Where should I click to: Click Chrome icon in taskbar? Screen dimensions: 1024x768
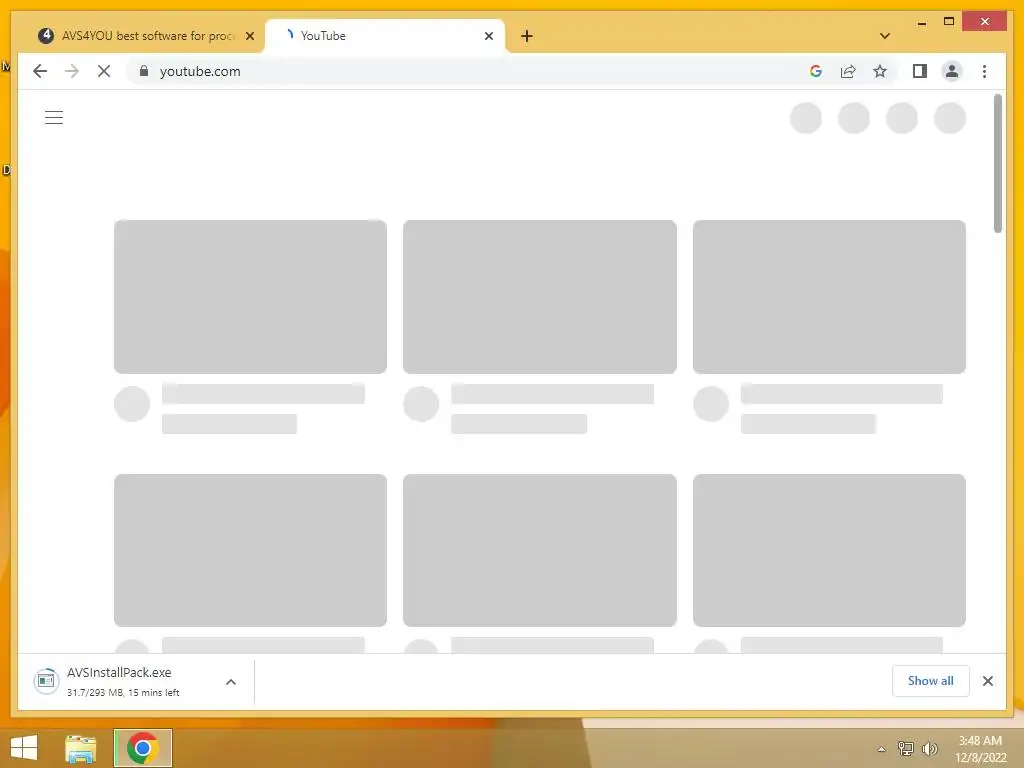pyautogui.click(x=142, y=748)
